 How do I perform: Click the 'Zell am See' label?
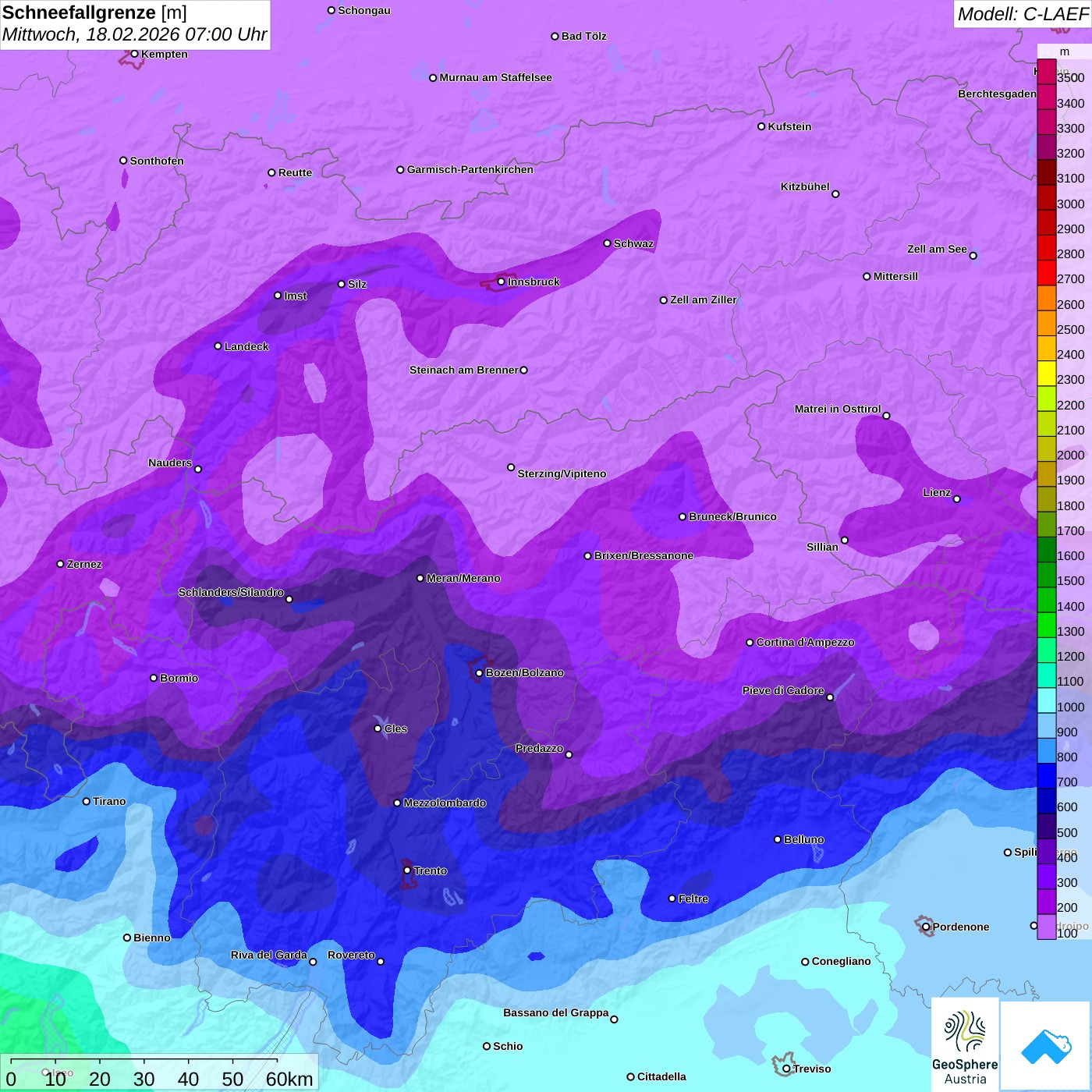(x=937, y=249)
